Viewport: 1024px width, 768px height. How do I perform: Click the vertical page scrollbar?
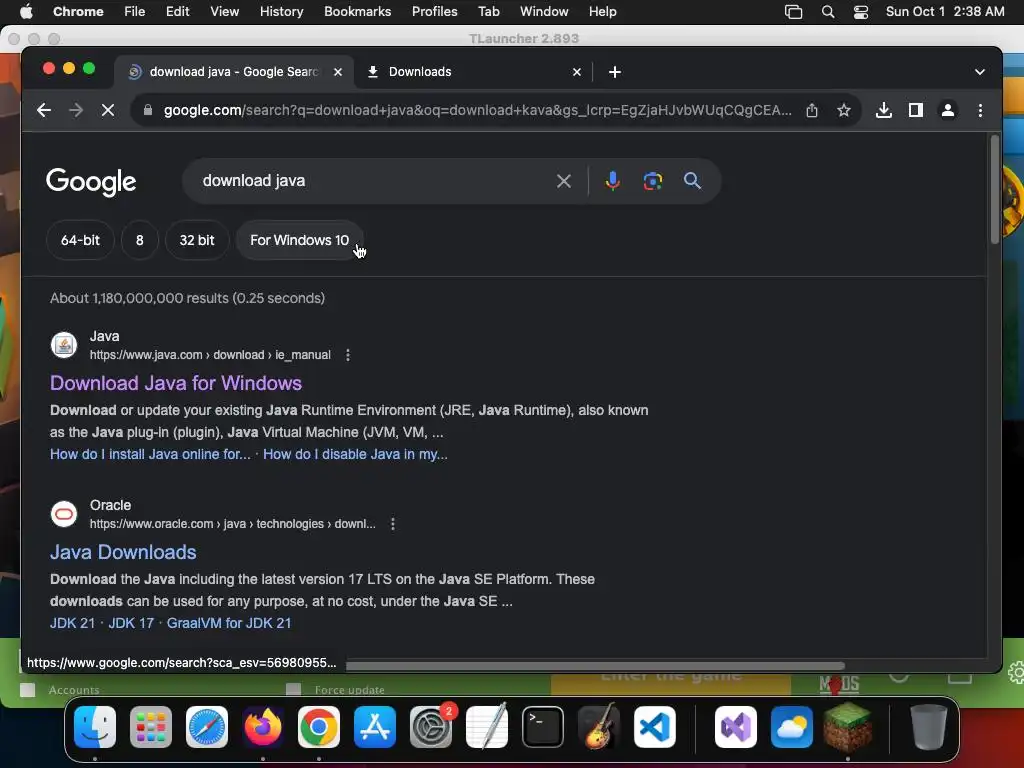(x=995, y=189)
